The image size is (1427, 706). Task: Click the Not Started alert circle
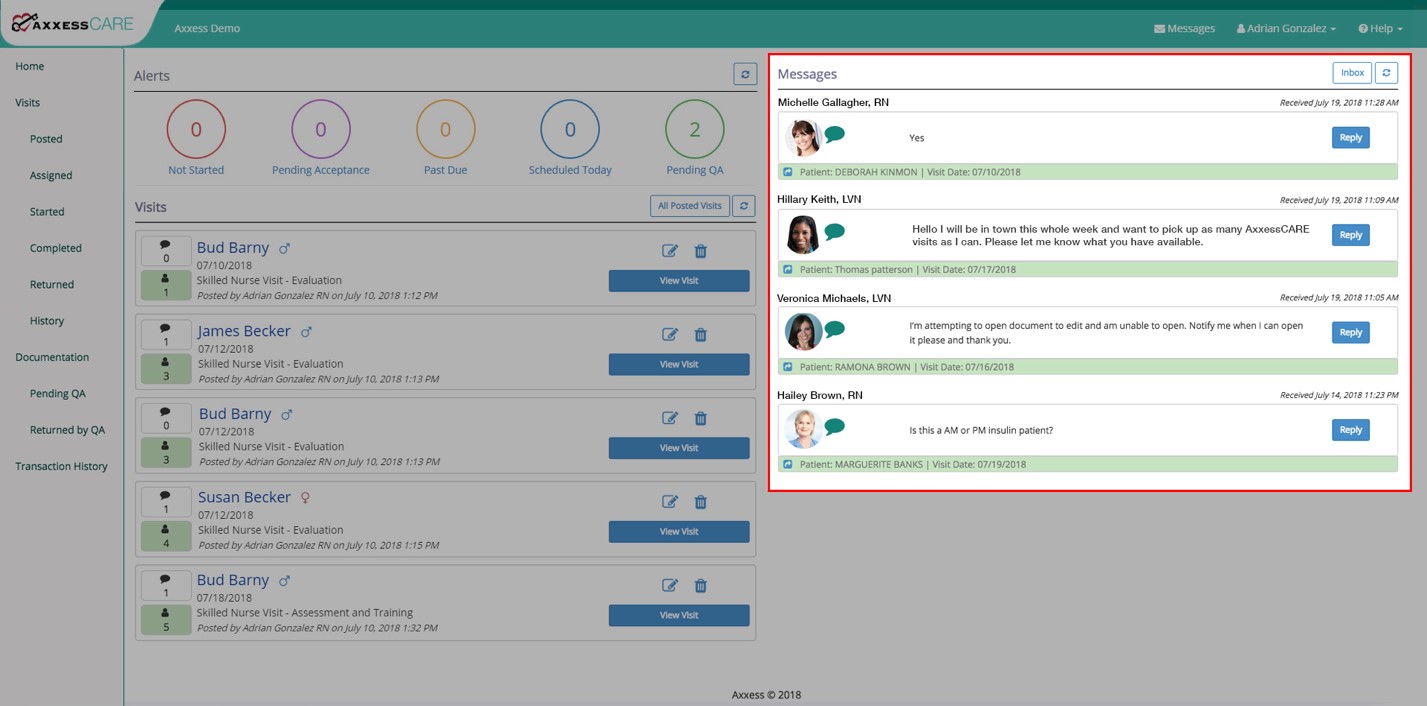[196, 130]
